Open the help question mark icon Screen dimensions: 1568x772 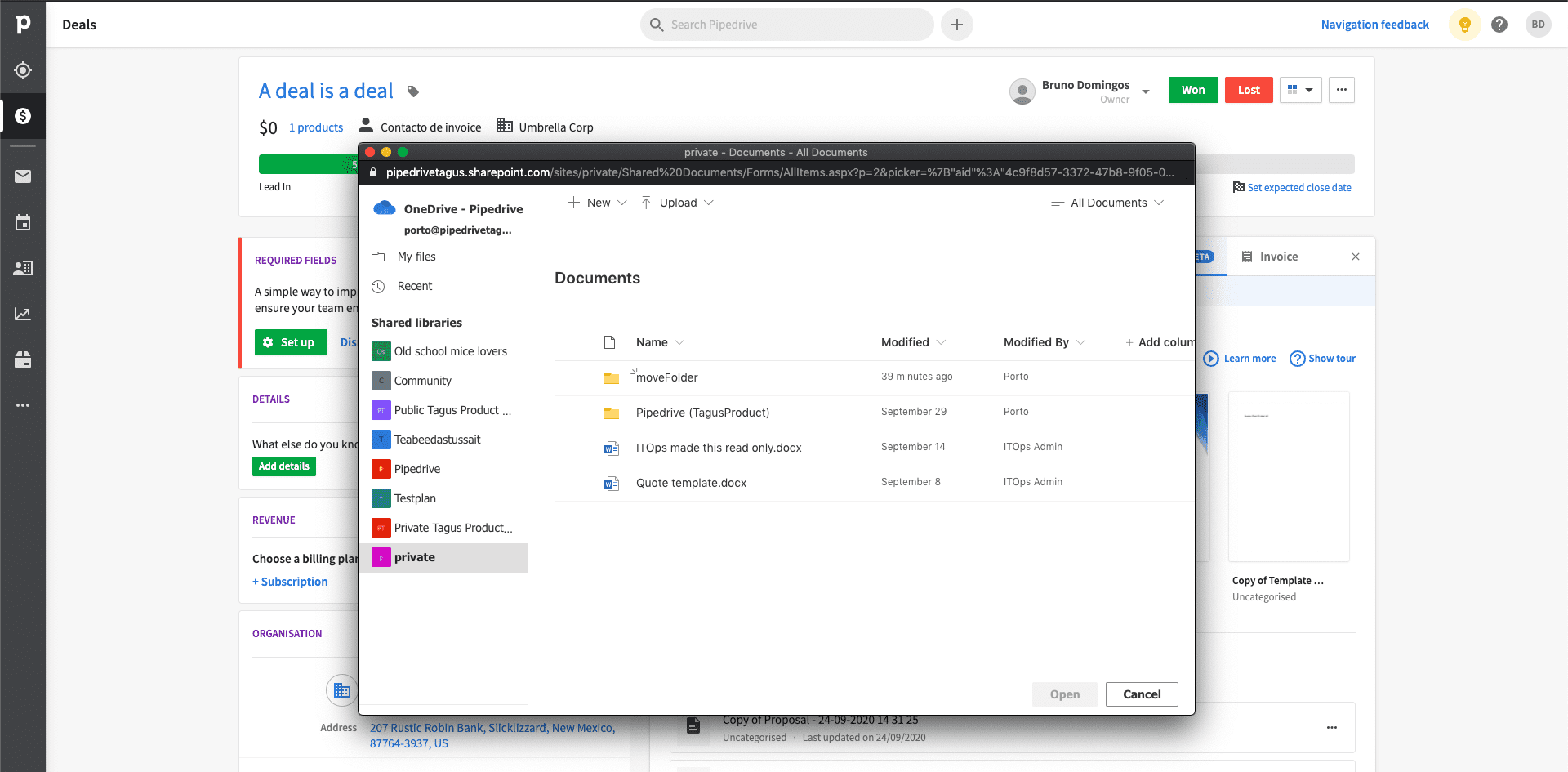tap(1499, 25)
